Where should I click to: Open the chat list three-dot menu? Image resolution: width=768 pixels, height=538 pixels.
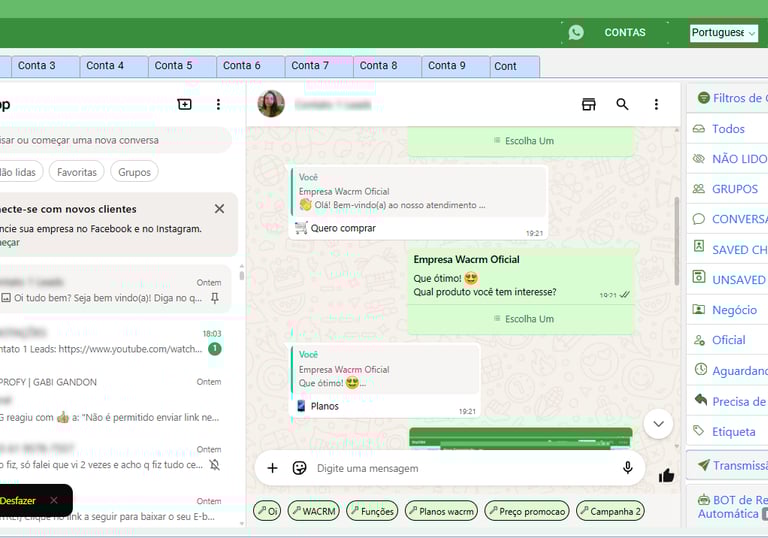[x=218, y=104]
